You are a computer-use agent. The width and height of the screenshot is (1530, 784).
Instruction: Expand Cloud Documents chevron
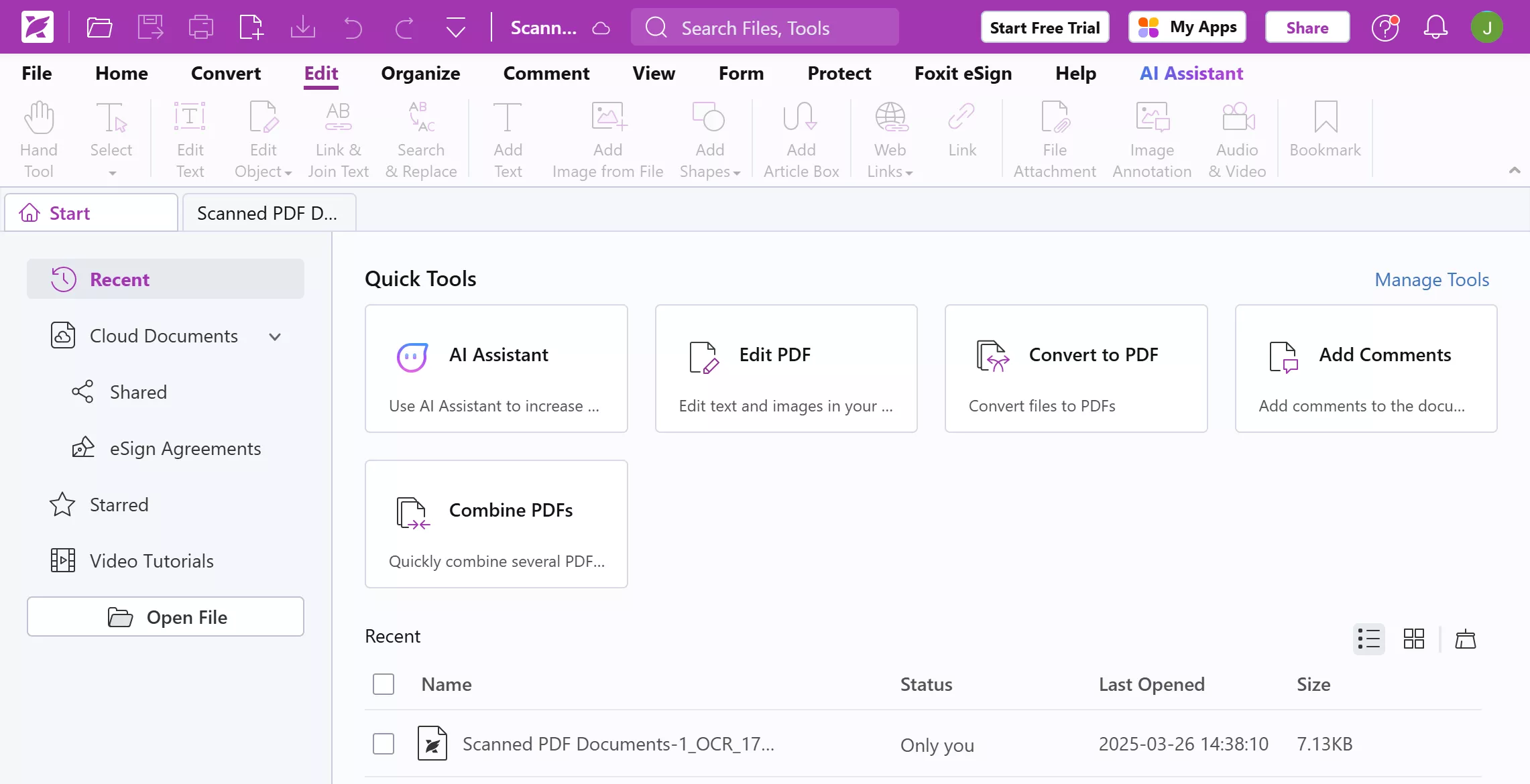275,336
